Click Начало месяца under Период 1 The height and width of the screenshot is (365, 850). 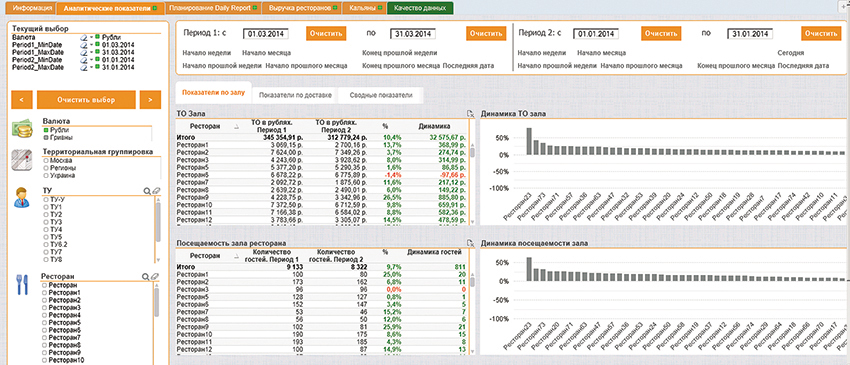[266, 53]
